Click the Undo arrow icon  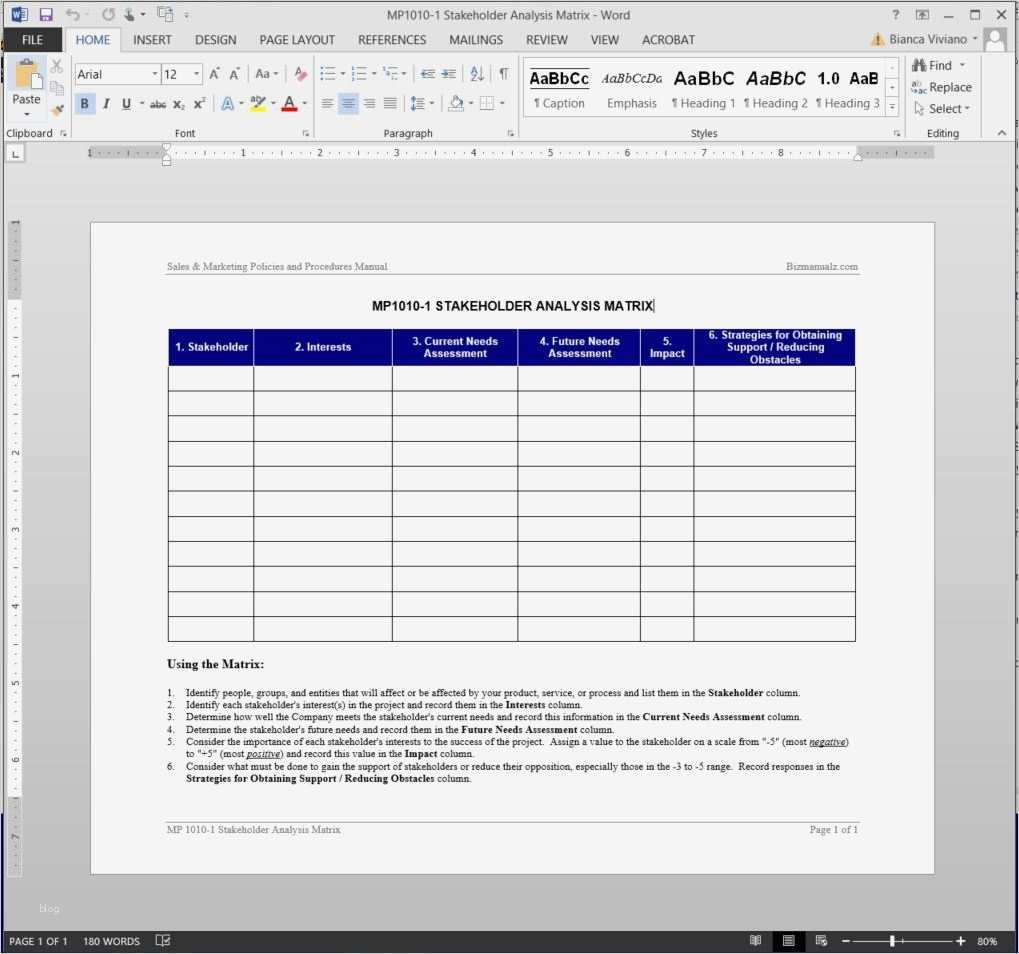(72, 14)
